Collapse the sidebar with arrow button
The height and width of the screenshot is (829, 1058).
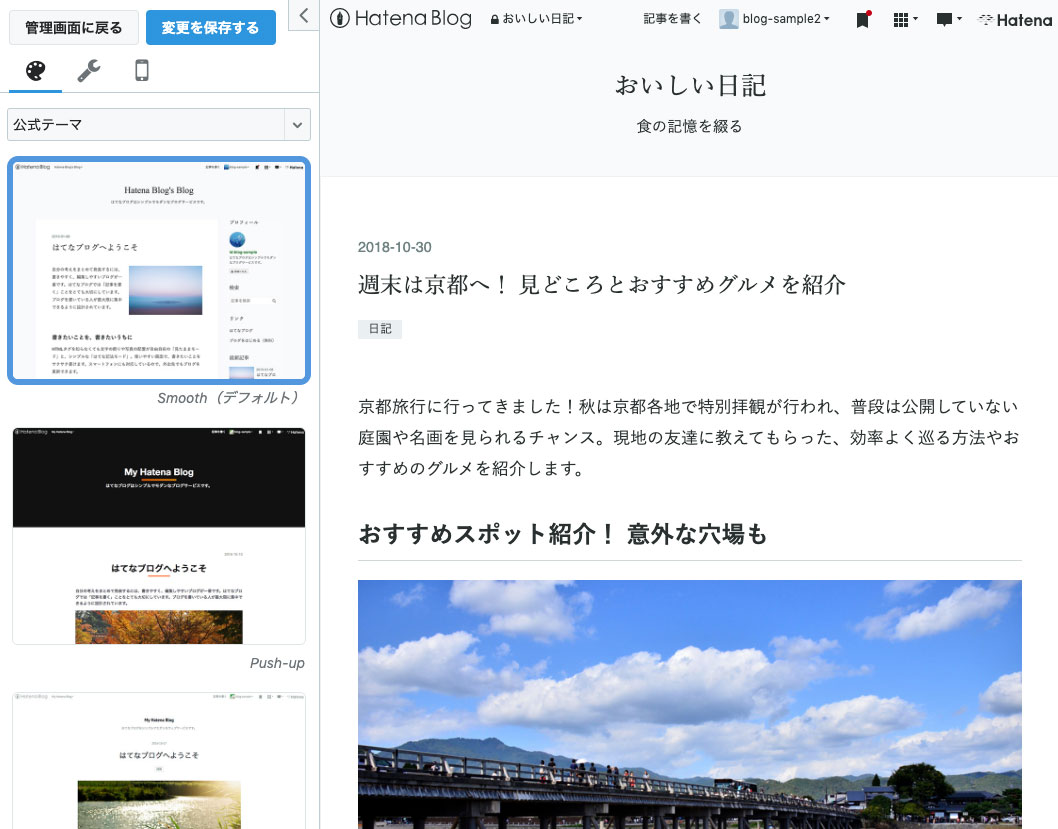pyautogui.click(x=304, y=14)
